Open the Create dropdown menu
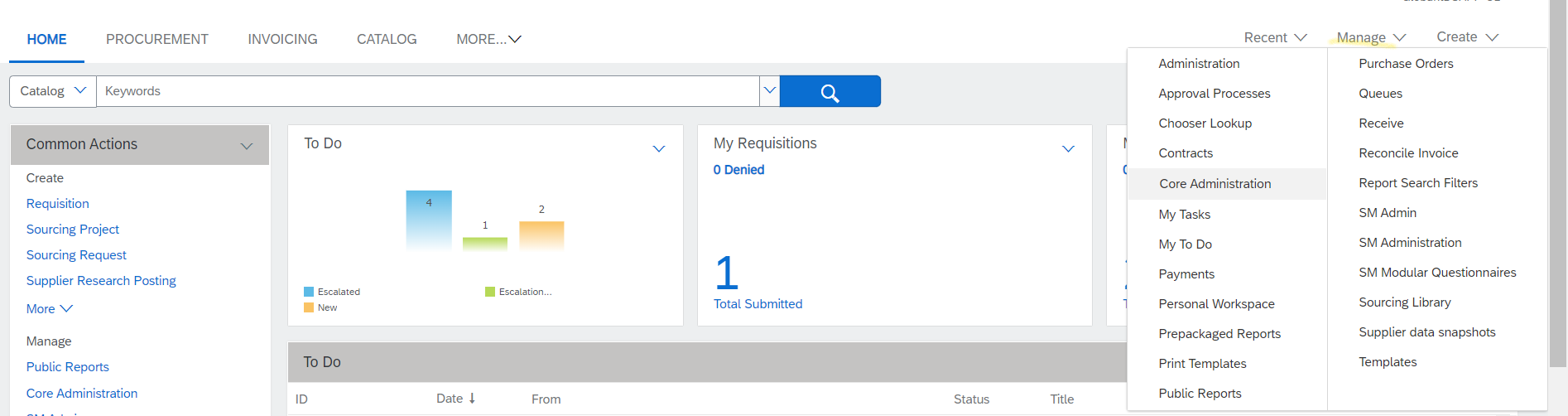 click(x=1467, y=37)
